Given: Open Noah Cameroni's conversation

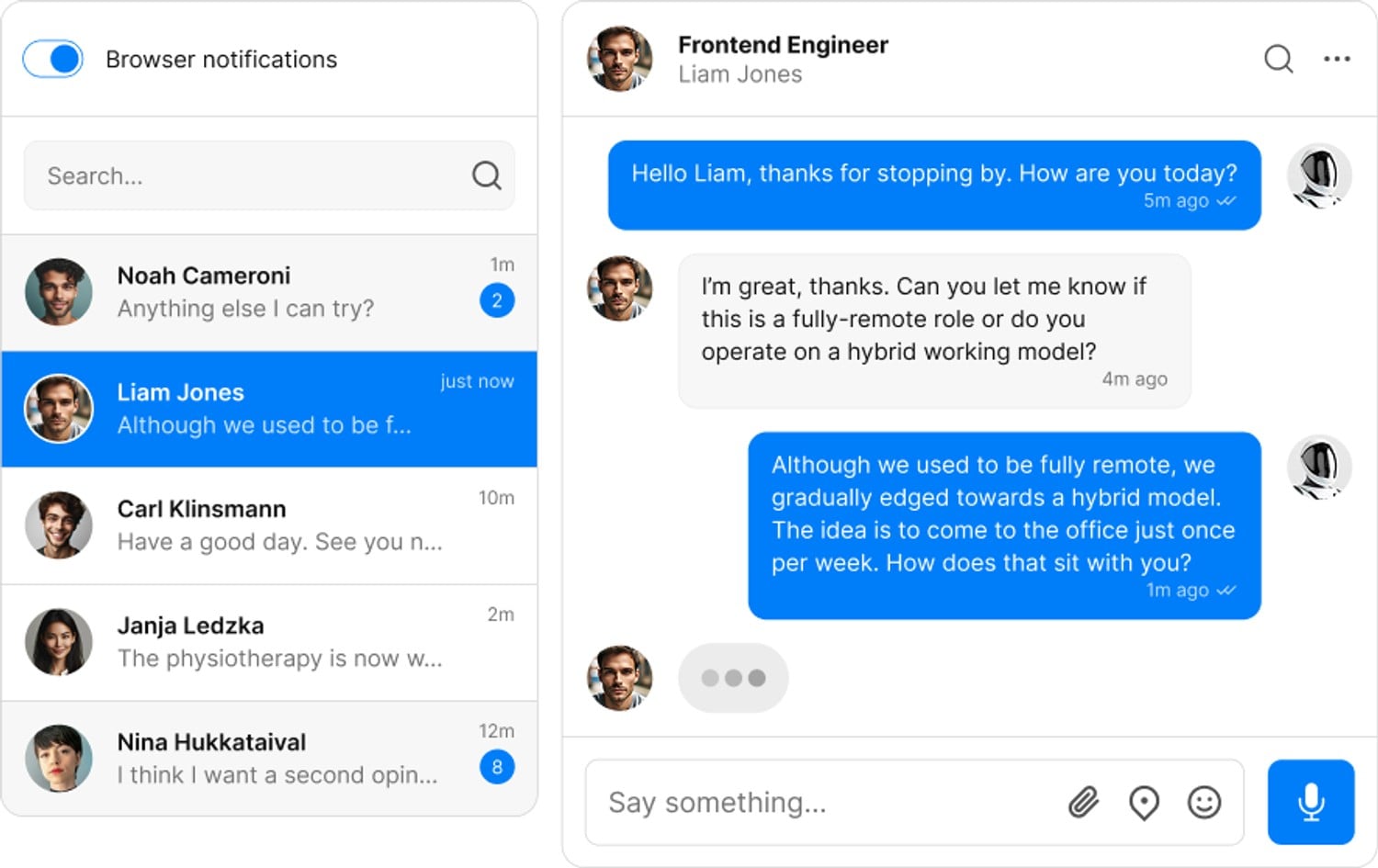Looking at the screenshot, I should 269,292.
